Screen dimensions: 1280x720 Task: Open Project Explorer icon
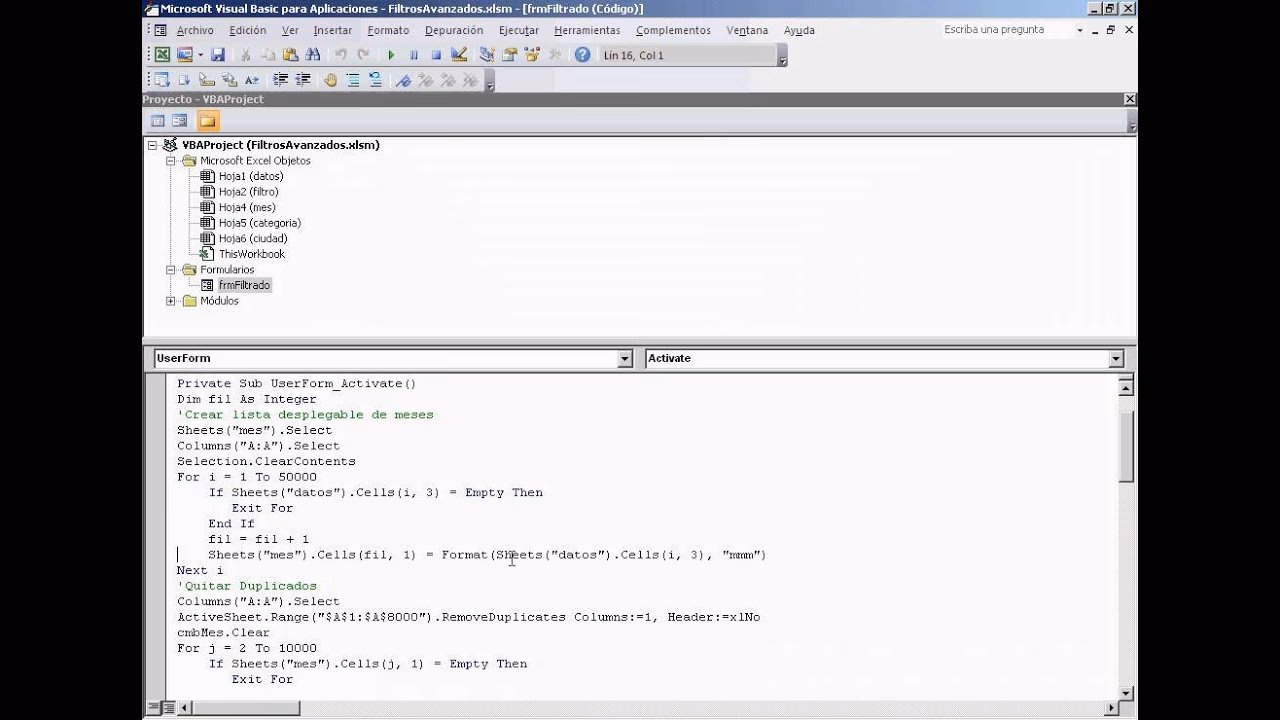coord(487,55)
